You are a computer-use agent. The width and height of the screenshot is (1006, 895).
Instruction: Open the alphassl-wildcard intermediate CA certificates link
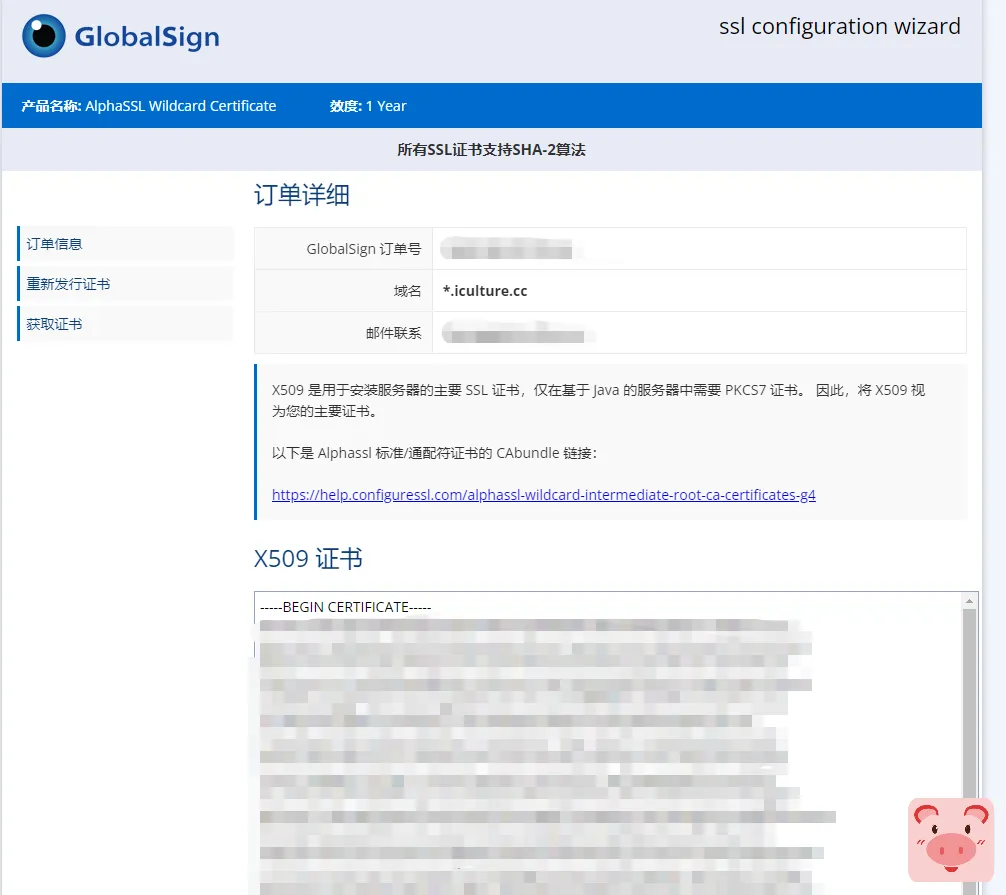pyautogui.click(x=543, y=495)
